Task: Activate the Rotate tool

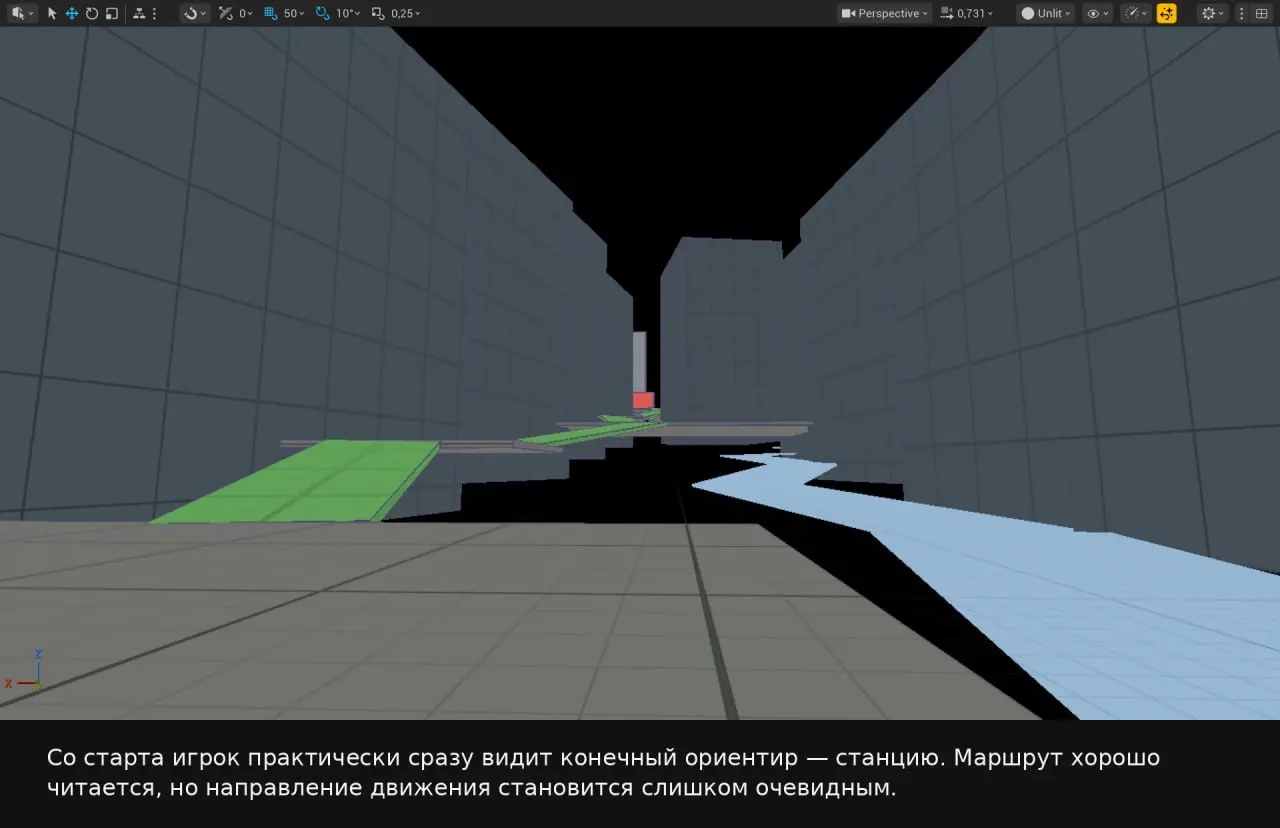Action: 92,13
